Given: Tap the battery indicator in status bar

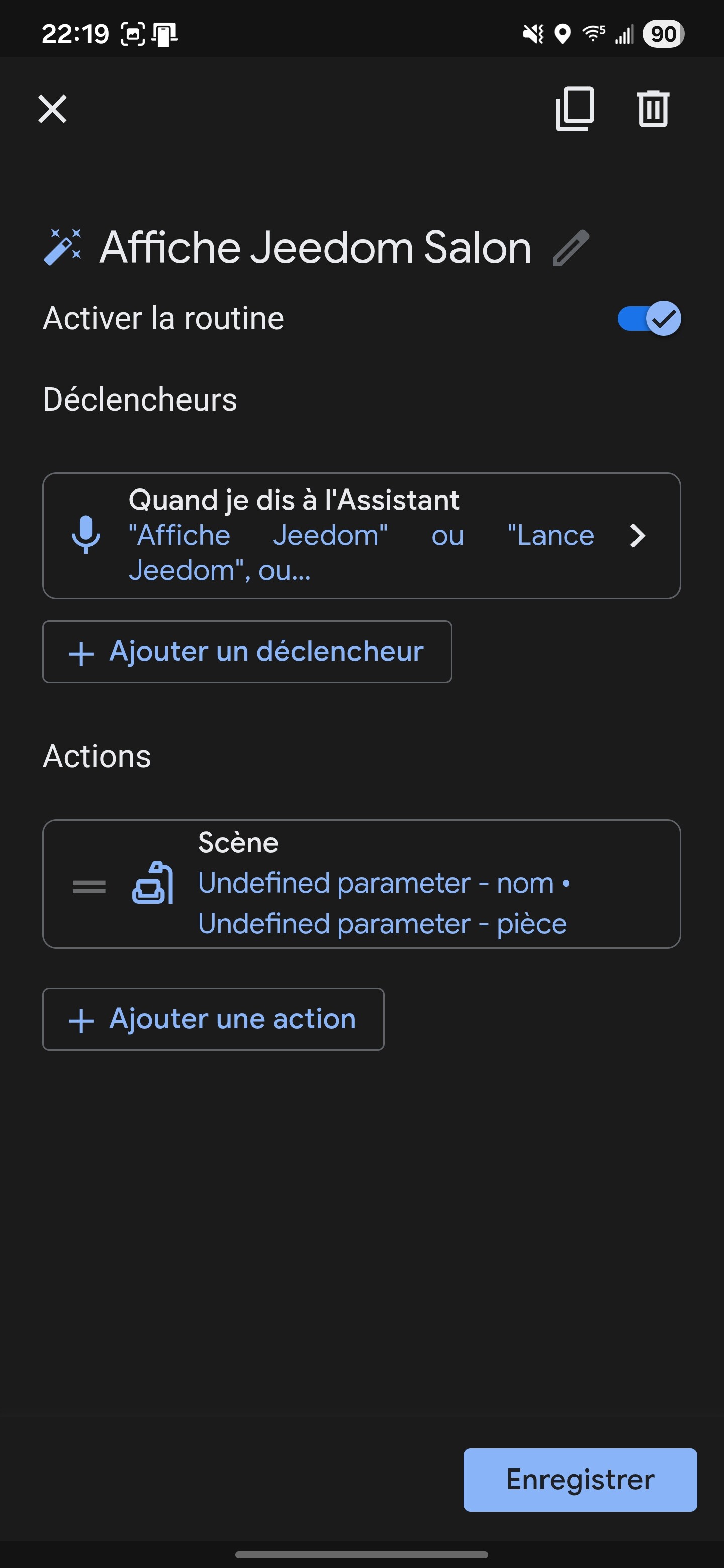Looking at the screenshot, I should click(x=663, y=34).
